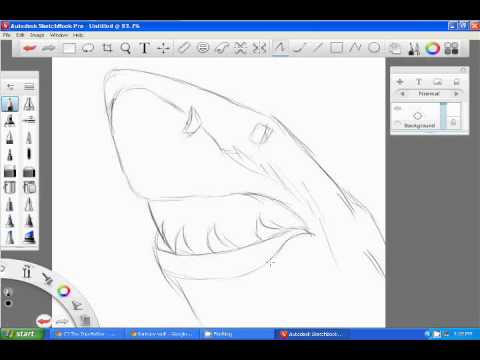Click the Undo arrow in the top toolbar
The width and height of the screenshot is (480, 360).
tap(29, 48)
